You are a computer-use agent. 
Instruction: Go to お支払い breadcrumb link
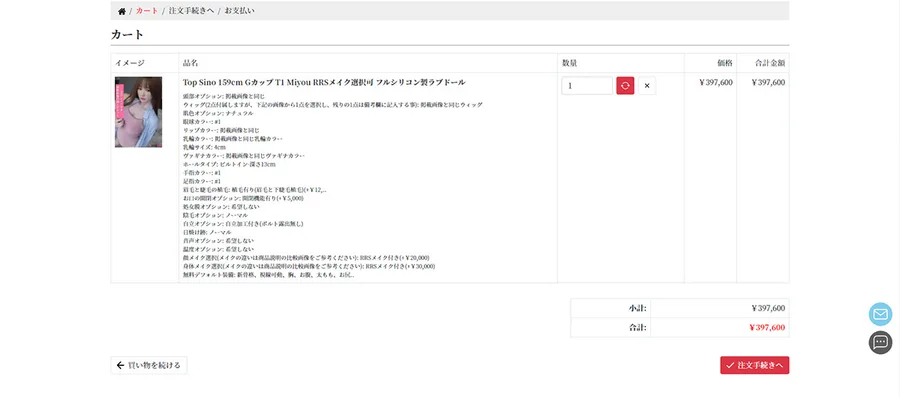point(239,11)
